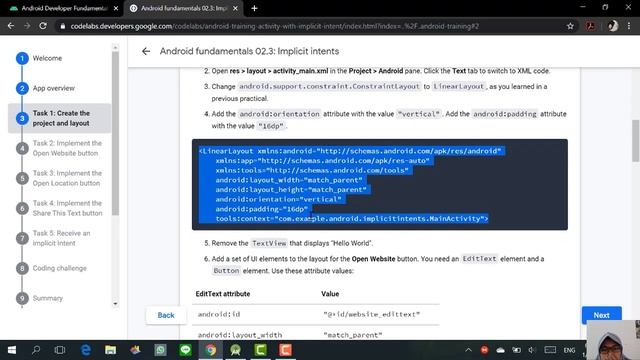Click the 'android:id' table cell

click(219, 314)
